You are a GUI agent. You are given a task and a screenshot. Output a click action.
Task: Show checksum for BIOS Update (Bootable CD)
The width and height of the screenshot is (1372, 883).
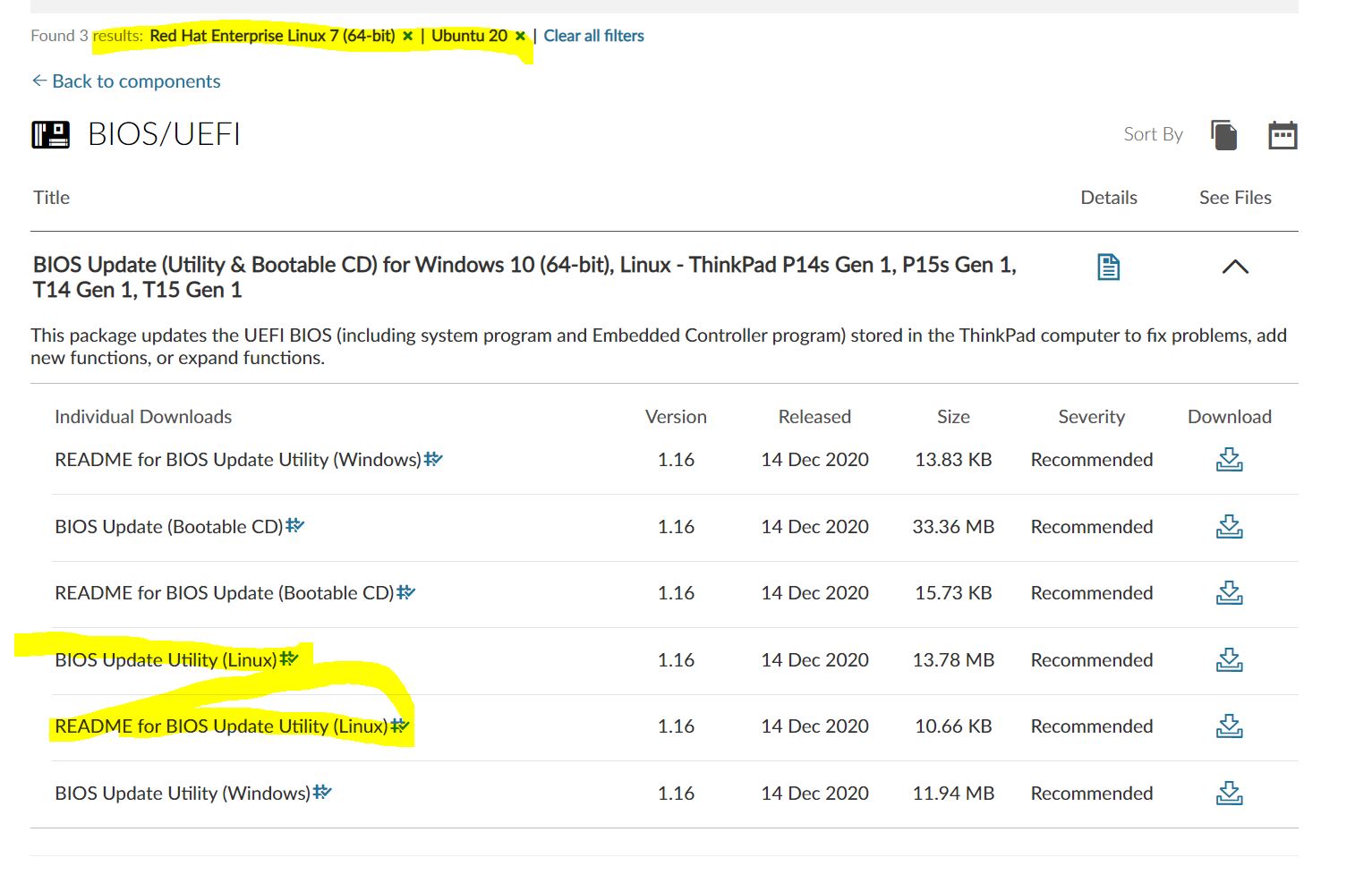tap(294, 525)
